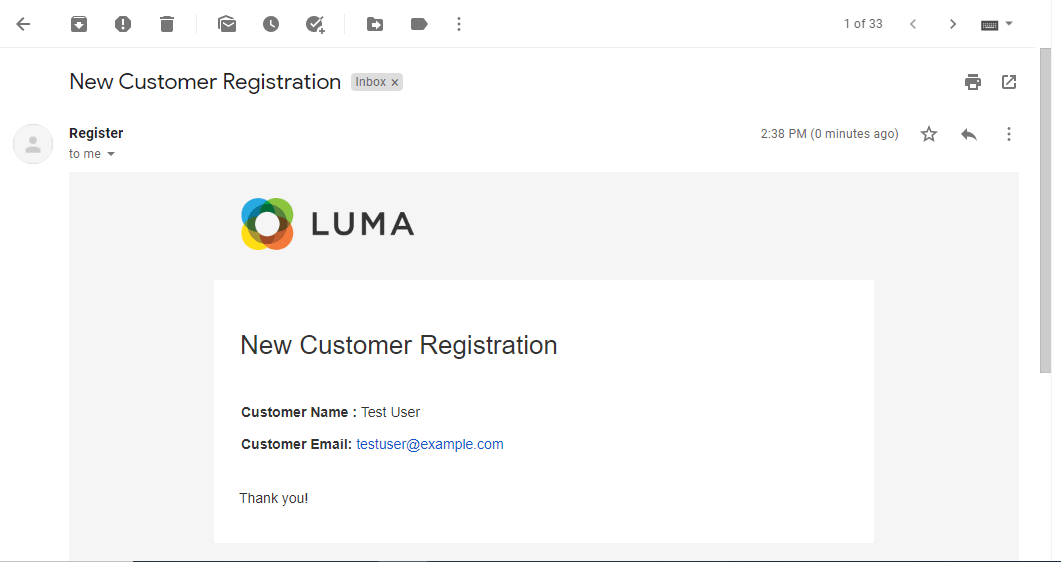
Task: Apply a label to this email
Action: coord(419,24)
